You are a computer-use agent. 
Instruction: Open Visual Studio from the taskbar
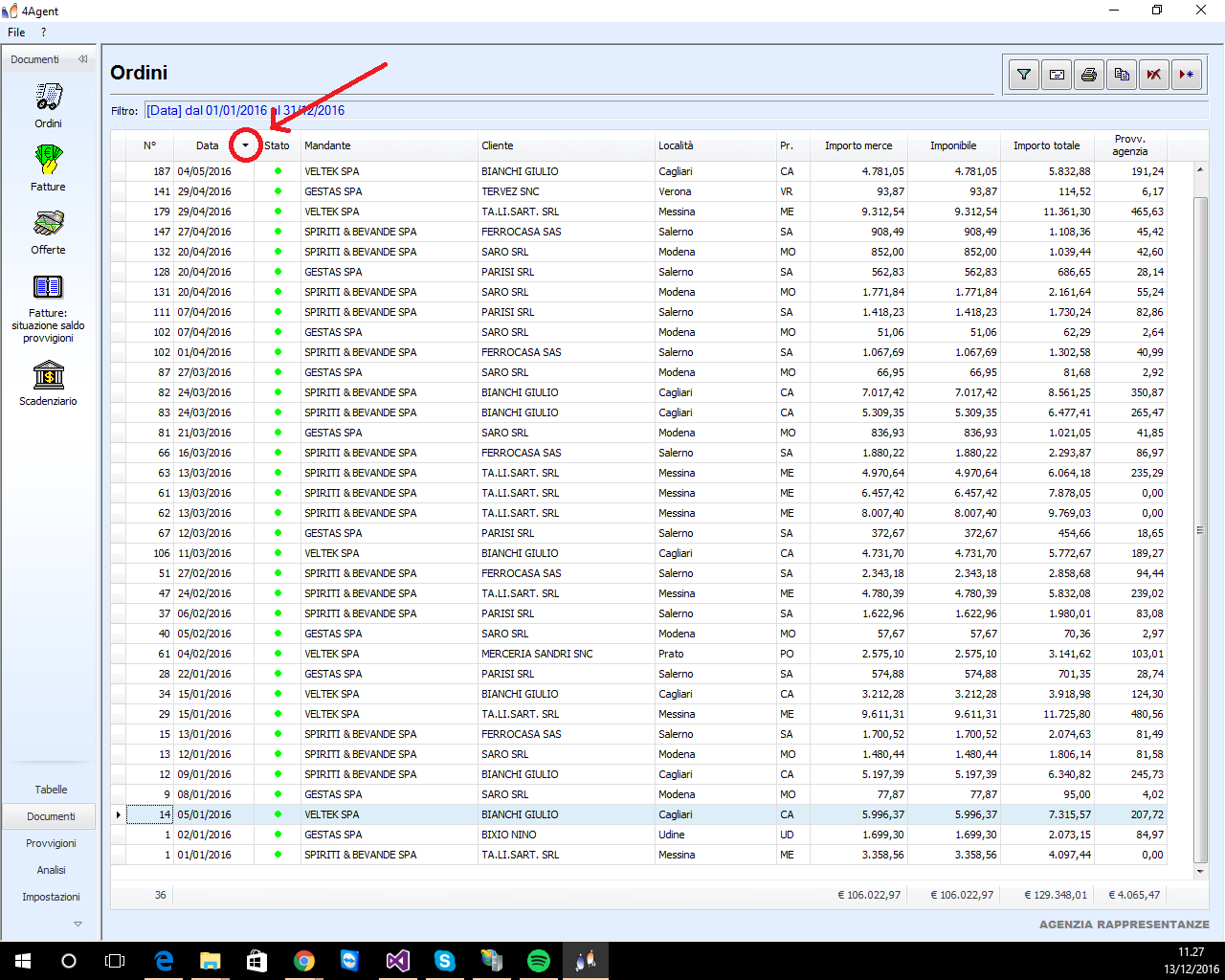pos(398,961)
